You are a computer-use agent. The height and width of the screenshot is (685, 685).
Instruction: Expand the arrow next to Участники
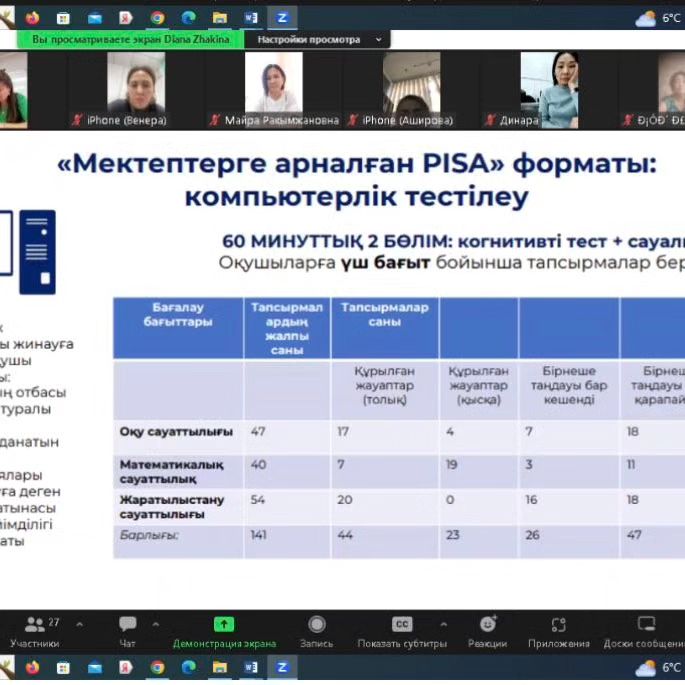click(x=79, y=623)
